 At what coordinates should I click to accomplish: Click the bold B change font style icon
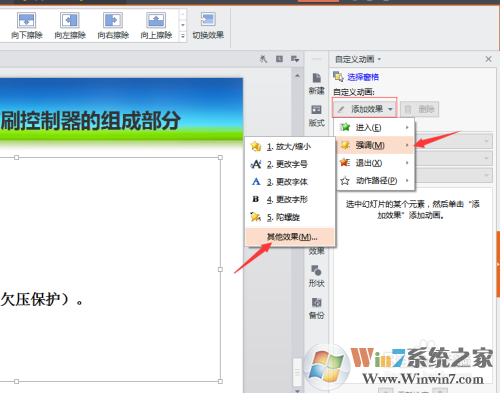[256, 199]
